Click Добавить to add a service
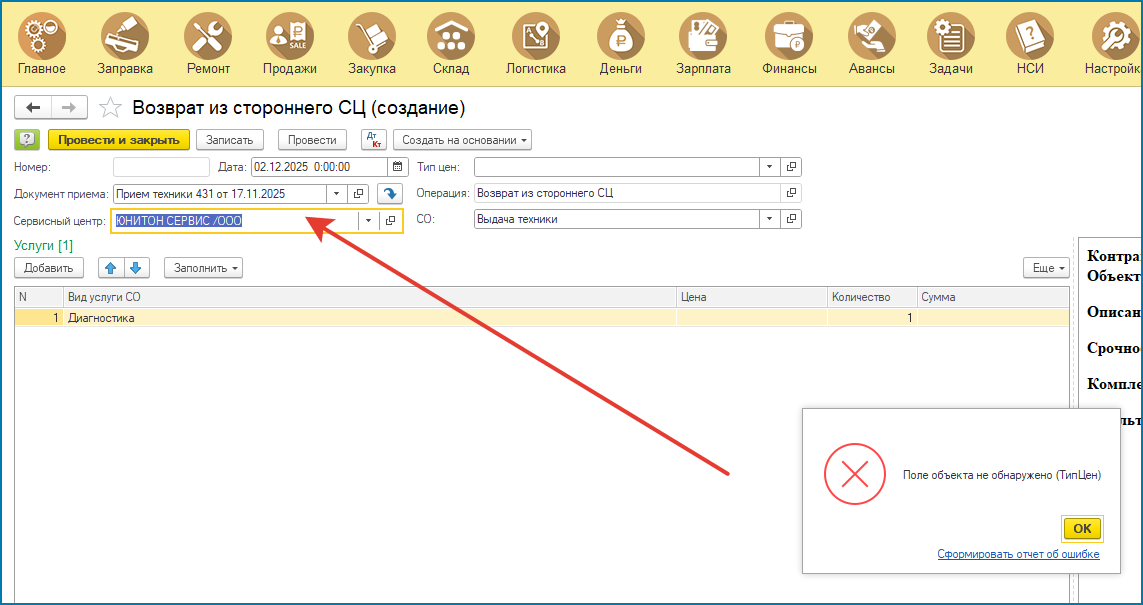1143x605 pixels. coord(49,268)
